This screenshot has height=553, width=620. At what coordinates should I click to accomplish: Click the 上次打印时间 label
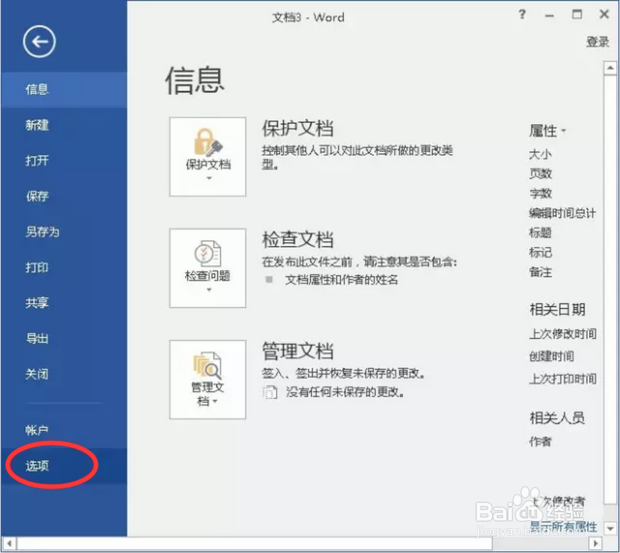pos(563,379)
